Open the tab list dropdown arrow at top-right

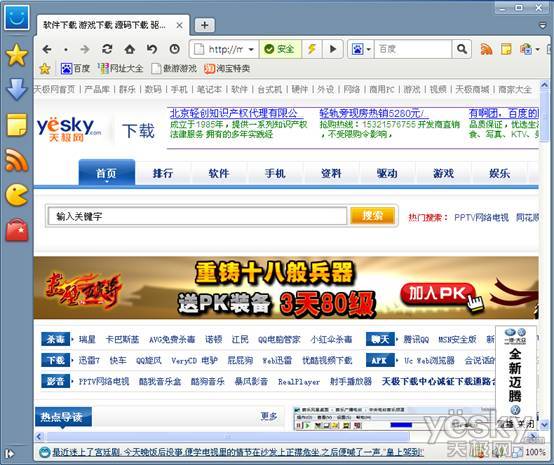pyautogui.click(x=542, y=25)
